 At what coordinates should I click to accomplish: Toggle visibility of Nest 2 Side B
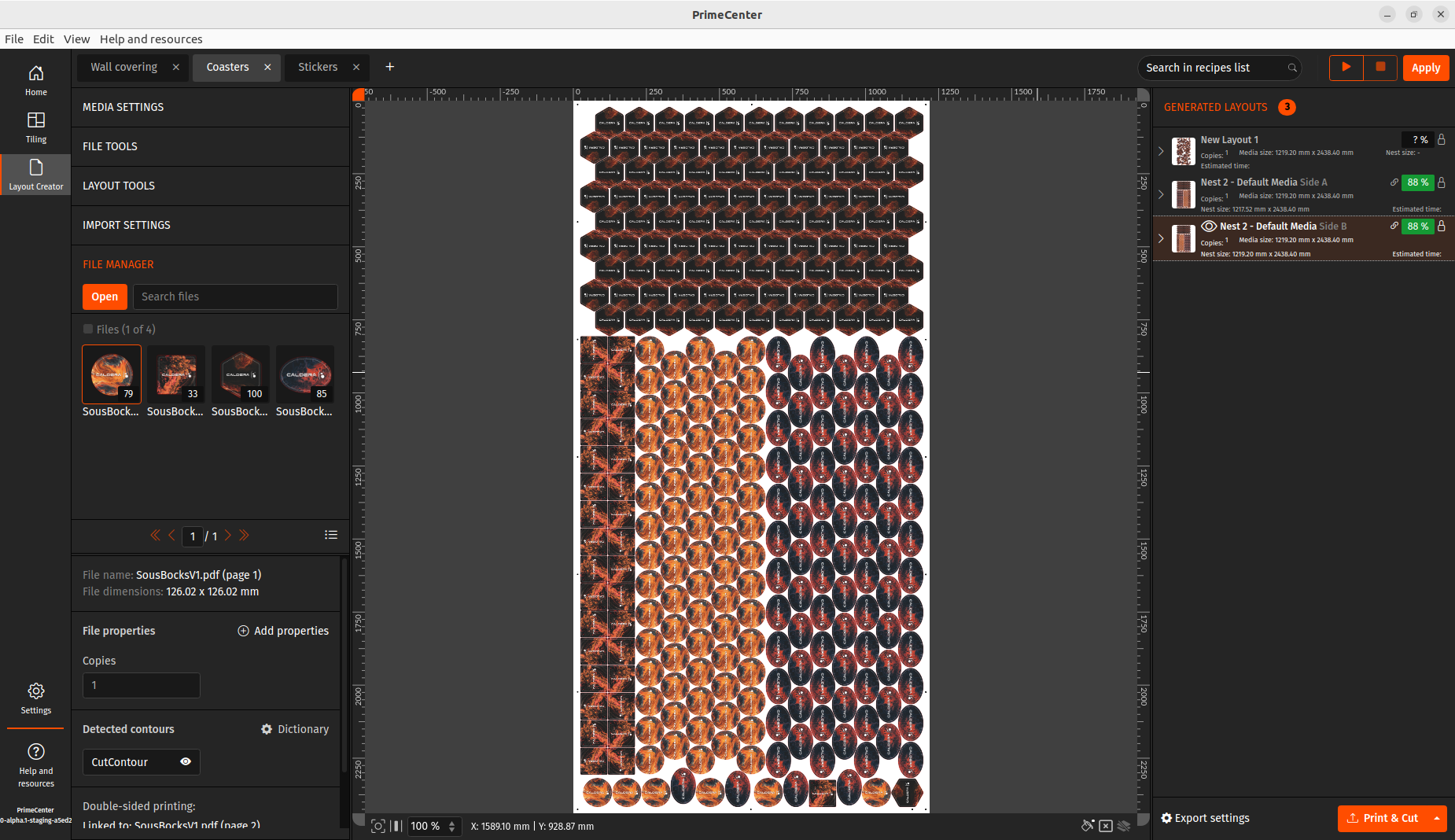click(1209, 227)
